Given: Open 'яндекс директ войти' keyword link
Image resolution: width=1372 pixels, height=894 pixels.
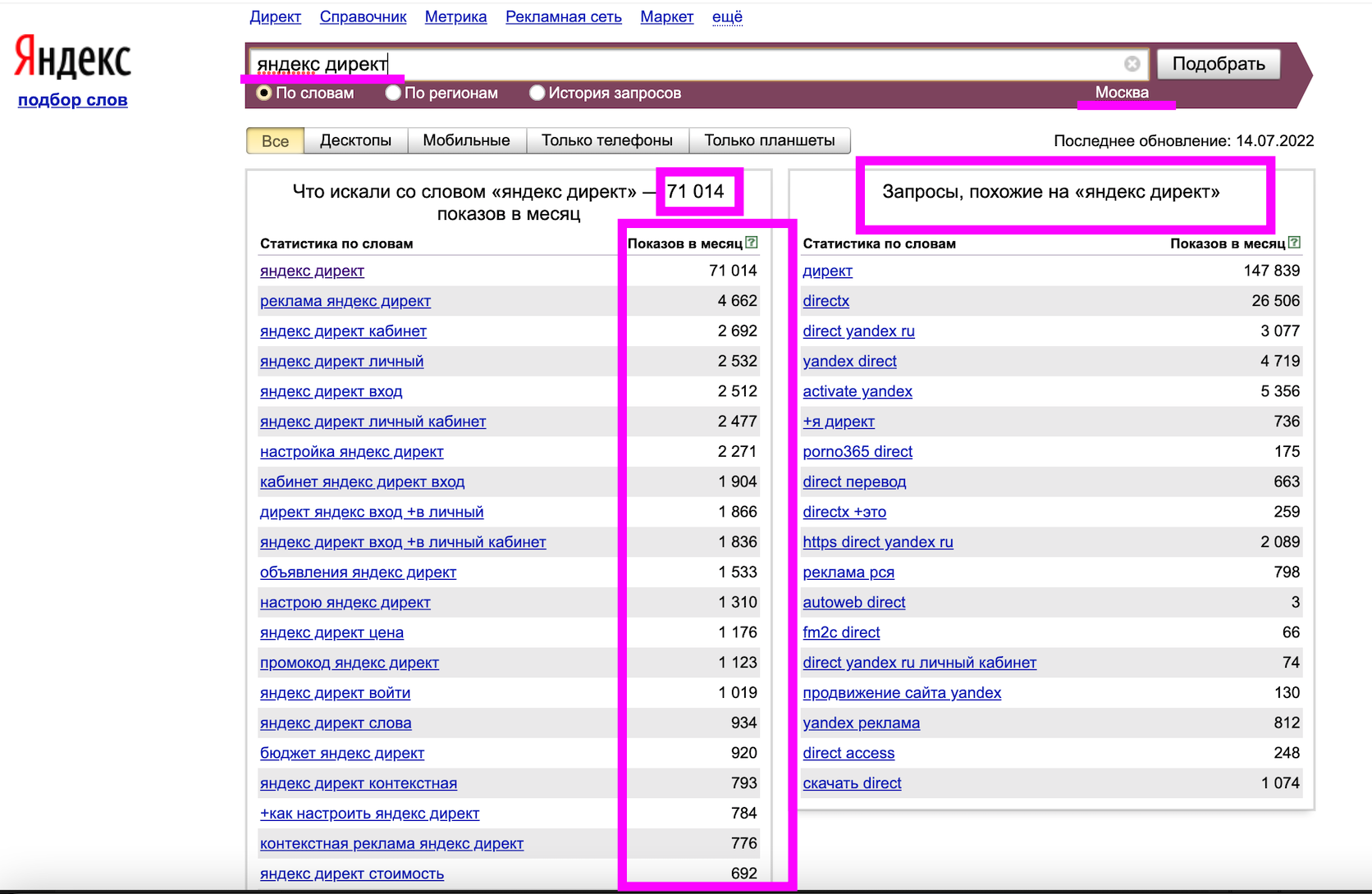Looking at the screenshot, I should point(335,693).
